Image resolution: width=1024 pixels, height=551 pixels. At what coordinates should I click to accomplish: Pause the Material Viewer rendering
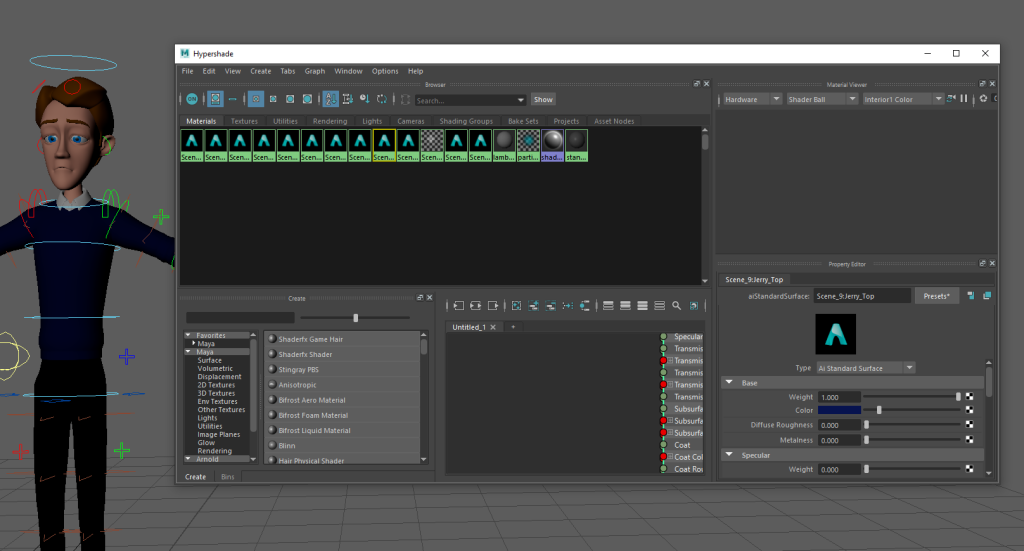964,99
